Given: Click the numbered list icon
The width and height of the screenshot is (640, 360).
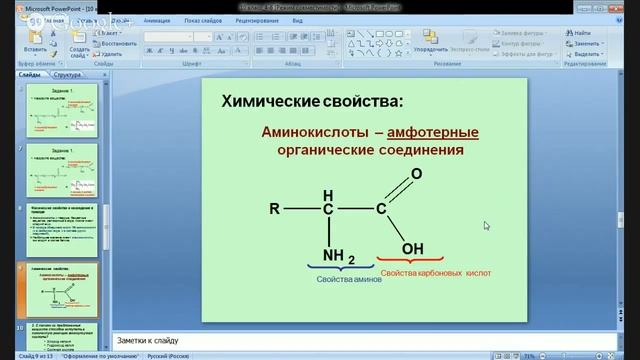Looking at the screenshot, I should click(276, 37).
